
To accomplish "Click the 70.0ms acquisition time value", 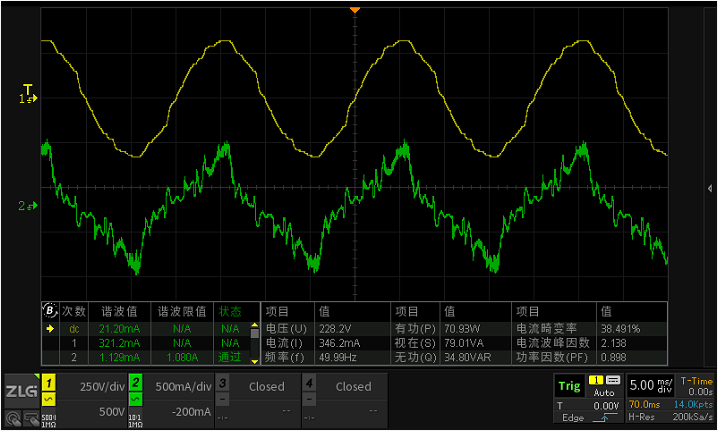I will (644, 404).
